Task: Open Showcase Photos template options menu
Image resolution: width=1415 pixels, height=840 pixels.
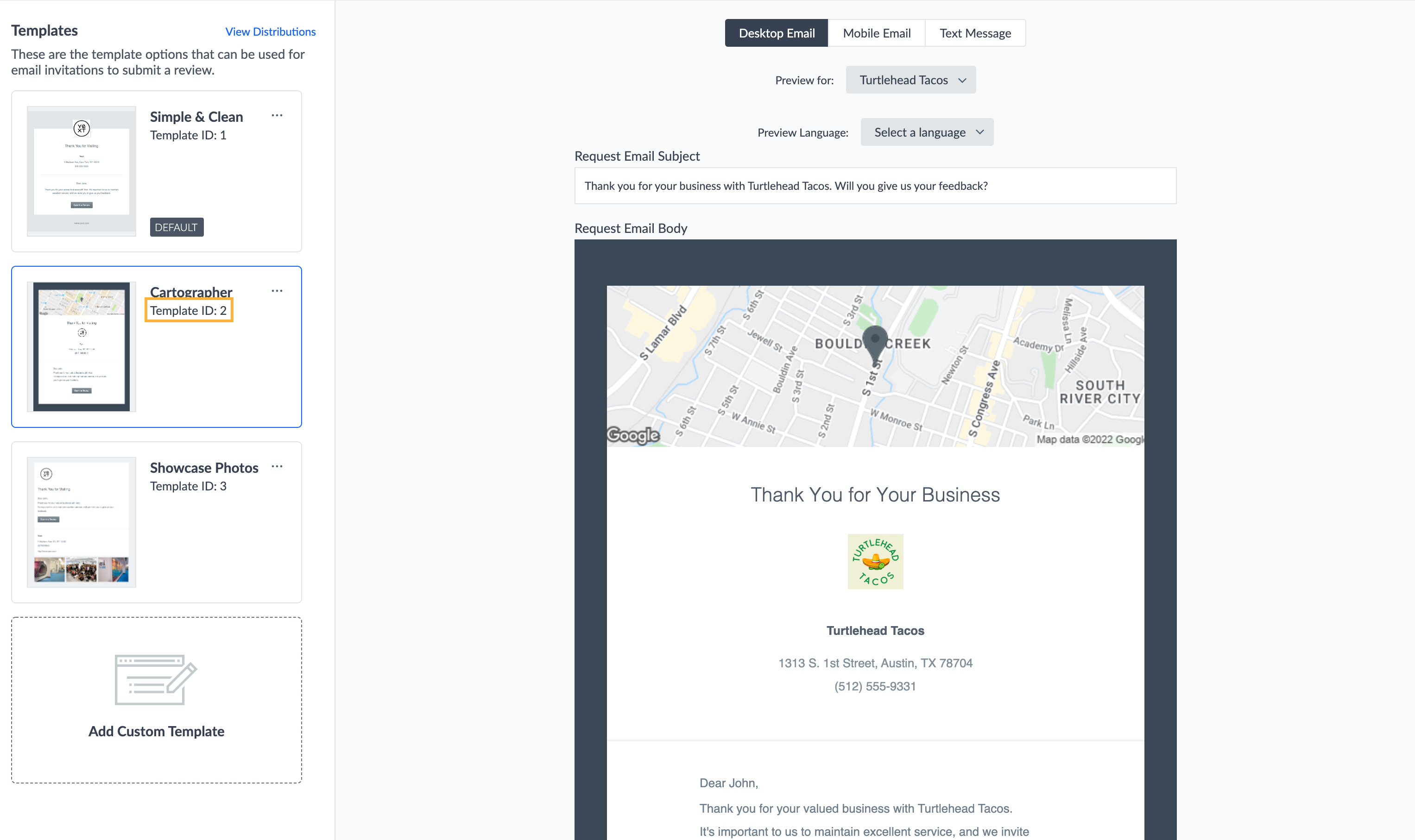Action: tap(277, 466)
